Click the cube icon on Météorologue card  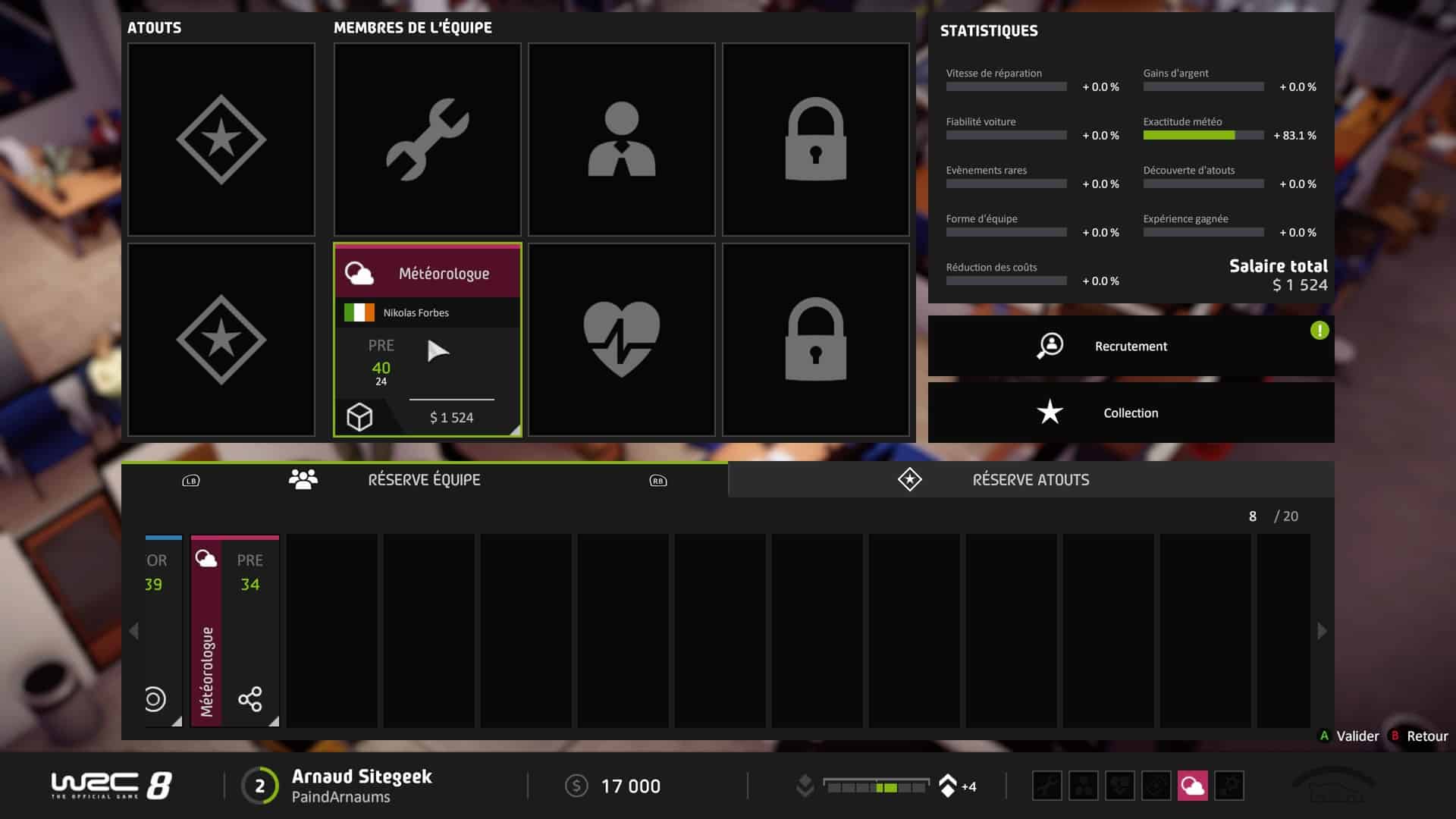point(359,417)
